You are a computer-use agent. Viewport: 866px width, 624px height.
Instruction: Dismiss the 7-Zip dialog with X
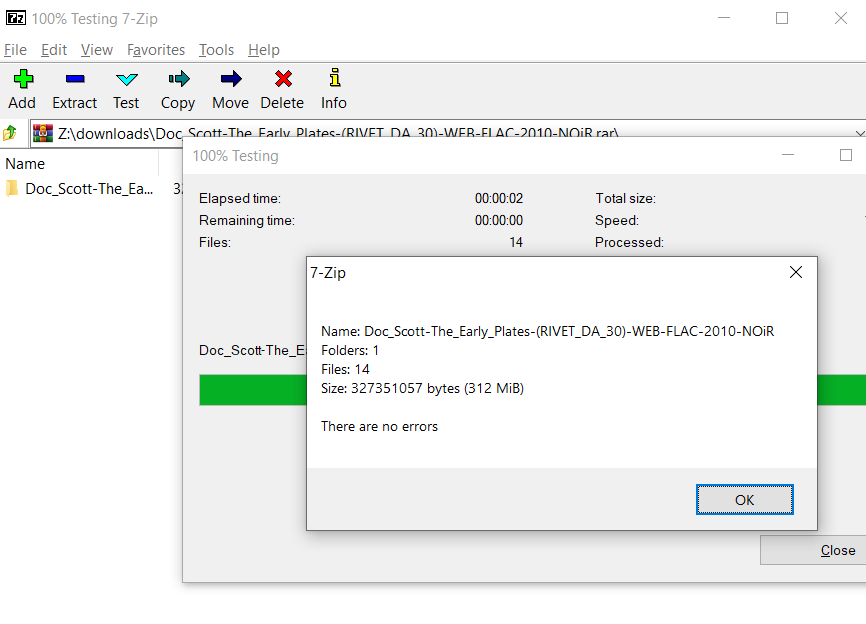[x=796, y=272]
